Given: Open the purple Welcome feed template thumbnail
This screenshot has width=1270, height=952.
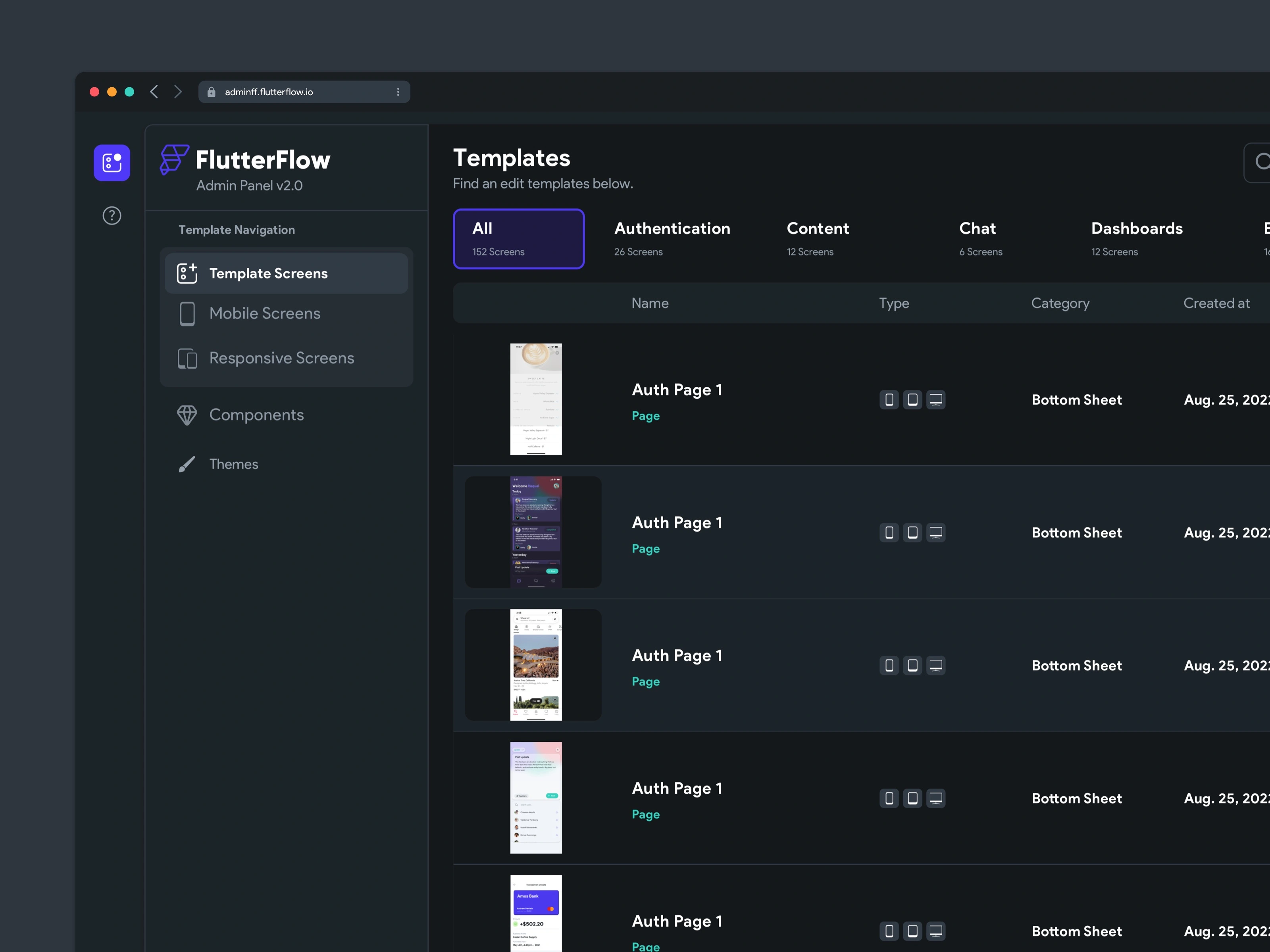Looking at the screenshot, I should pyautogui.click(x=536, y=532).
